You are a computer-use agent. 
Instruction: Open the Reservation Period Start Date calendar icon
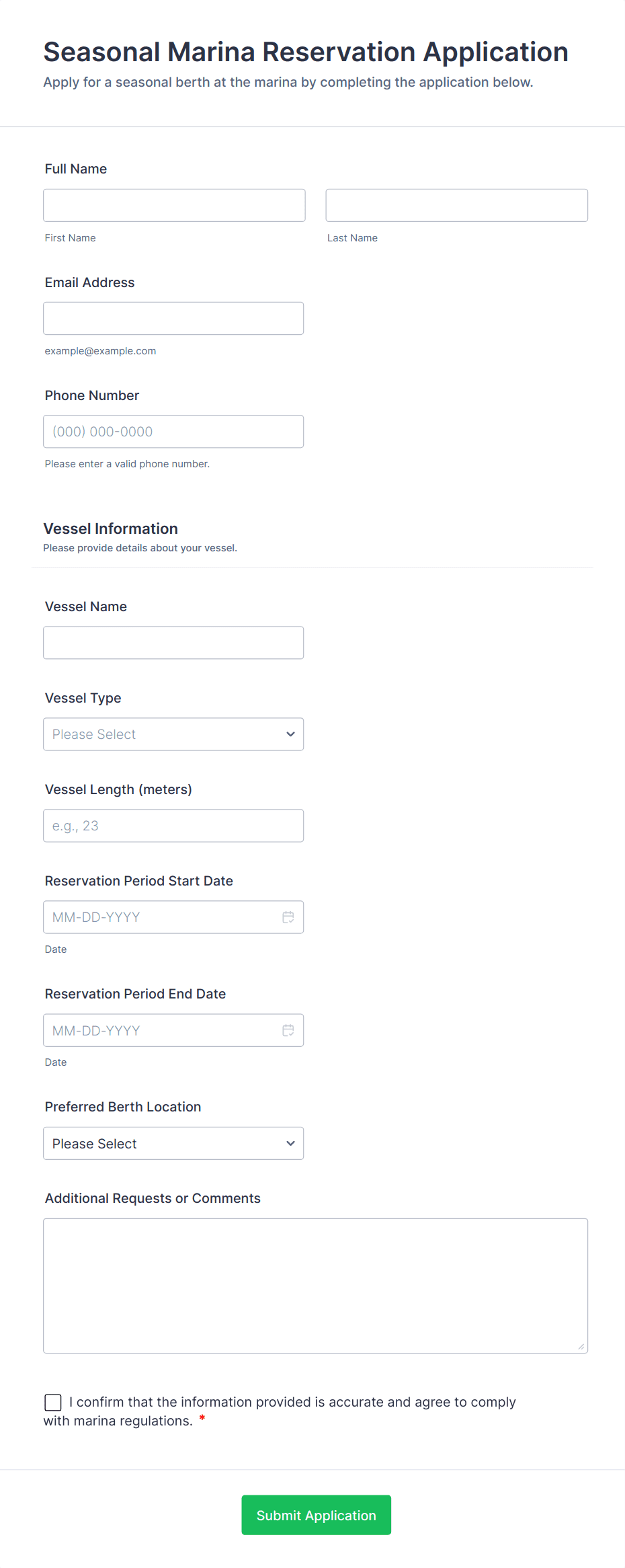(288, 917)
